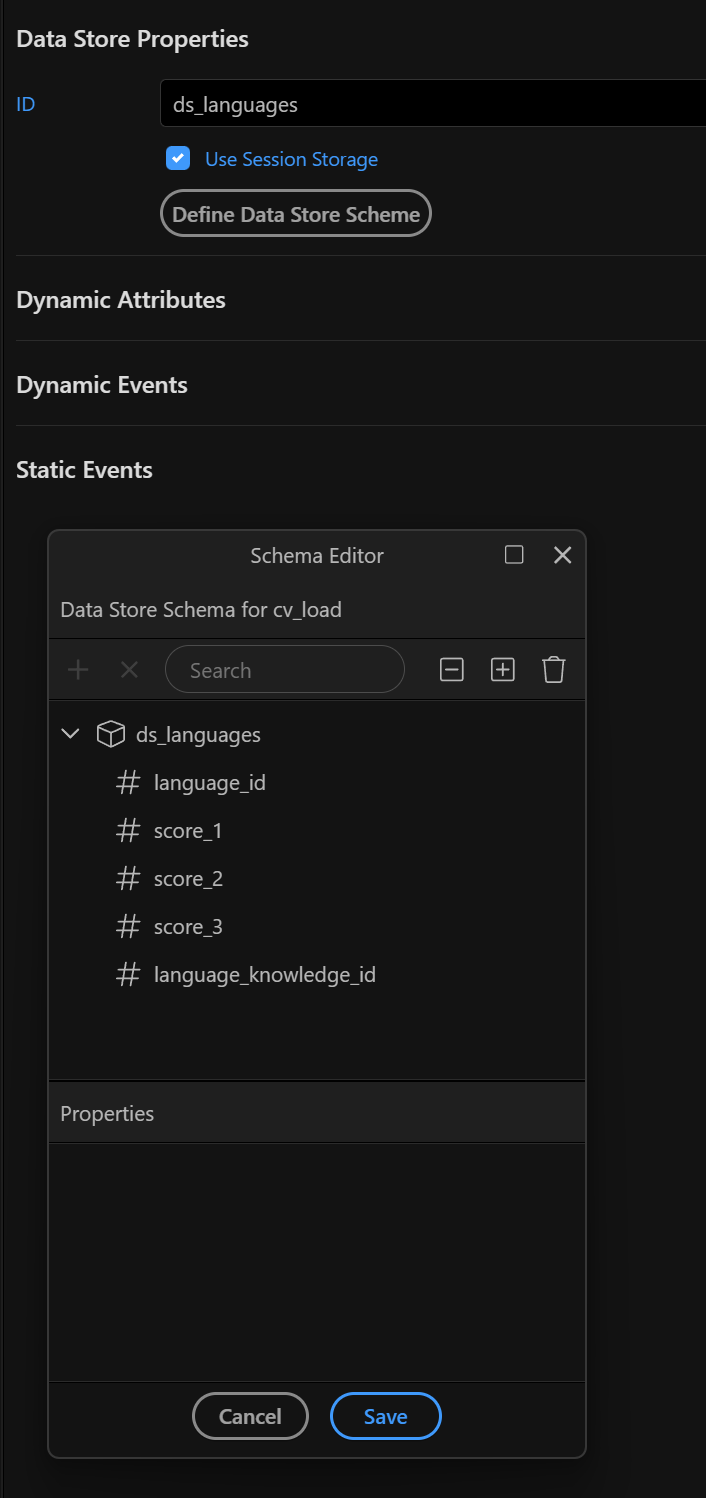
Task: Click the Define Data Store Scheme button
Action: click(x=296, y=213)
